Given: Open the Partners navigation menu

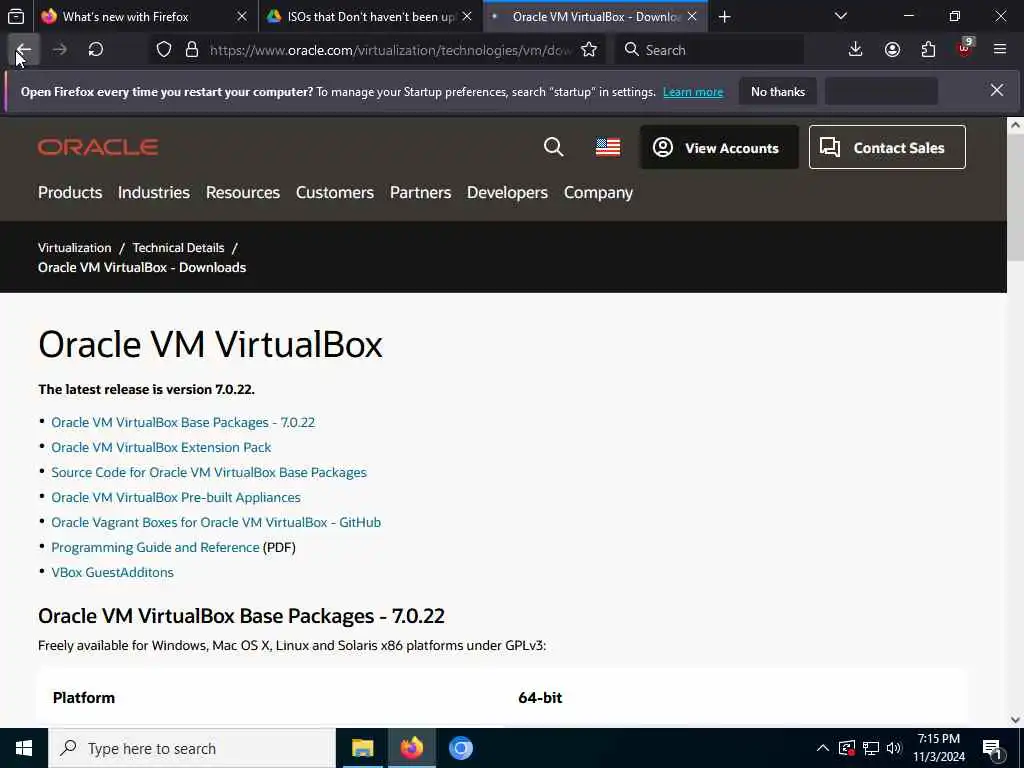Looking at the screenshot, I should click(421, 193).
